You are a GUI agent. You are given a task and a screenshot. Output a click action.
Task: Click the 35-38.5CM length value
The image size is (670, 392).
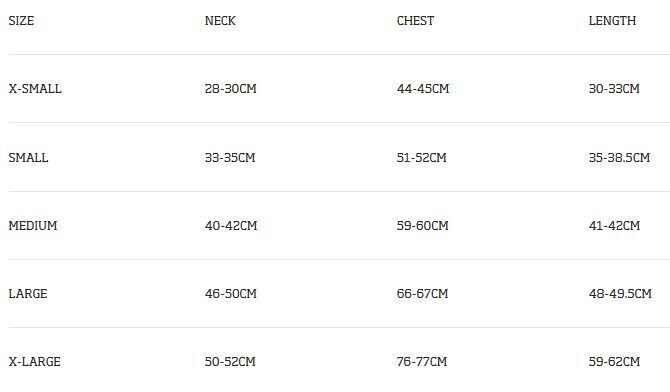click(x=619, y=157)
